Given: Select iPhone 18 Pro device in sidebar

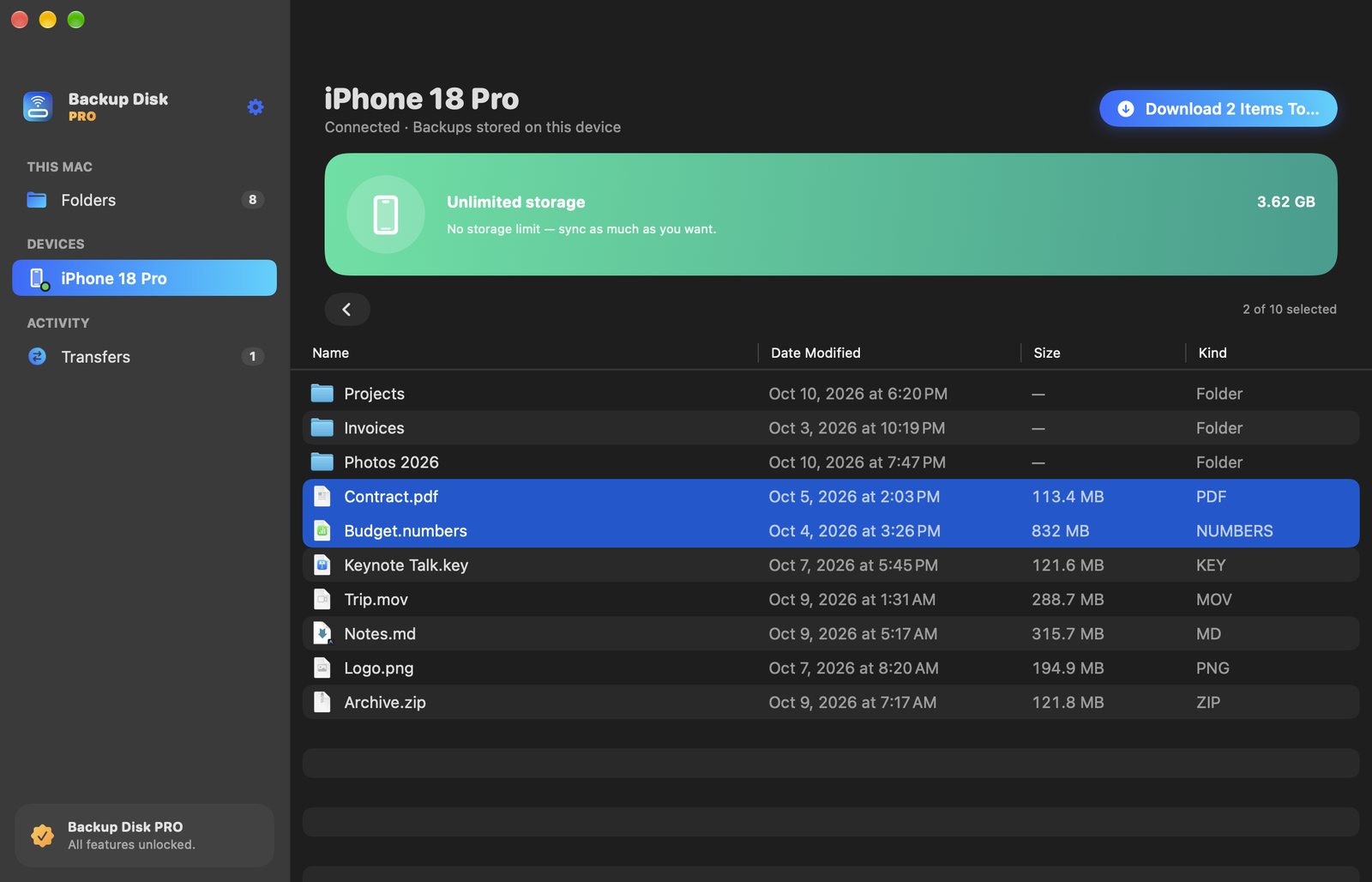Looking at the screenshot, I should (x=144, y=278).
